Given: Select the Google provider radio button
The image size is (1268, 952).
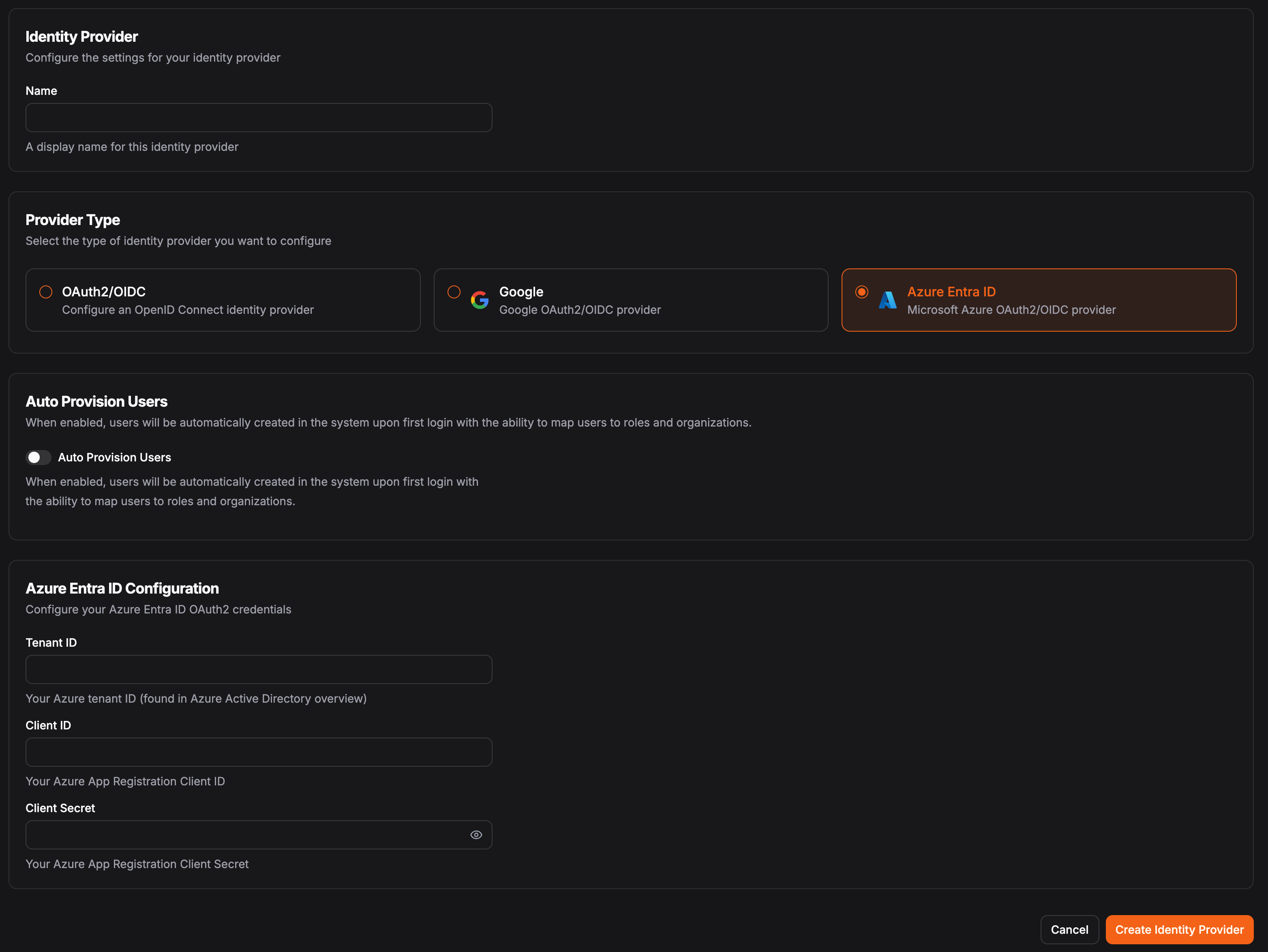Looking at the screenshot, I should pos(454,292).
